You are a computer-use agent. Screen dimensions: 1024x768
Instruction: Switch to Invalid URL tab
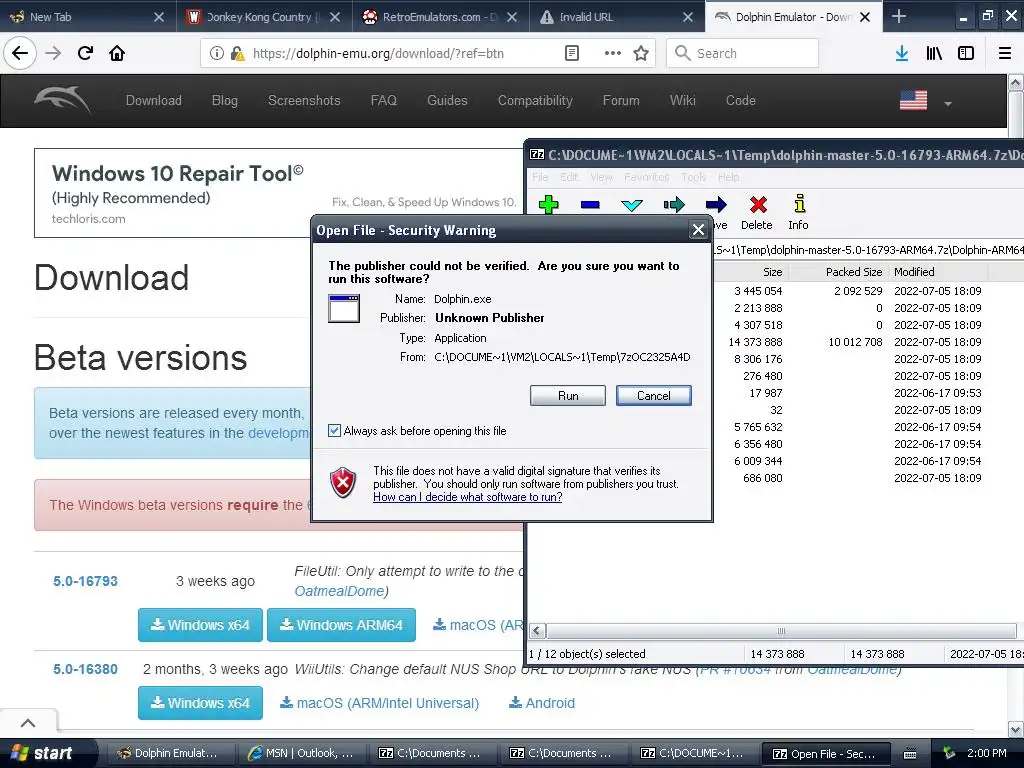coord(617,16)
